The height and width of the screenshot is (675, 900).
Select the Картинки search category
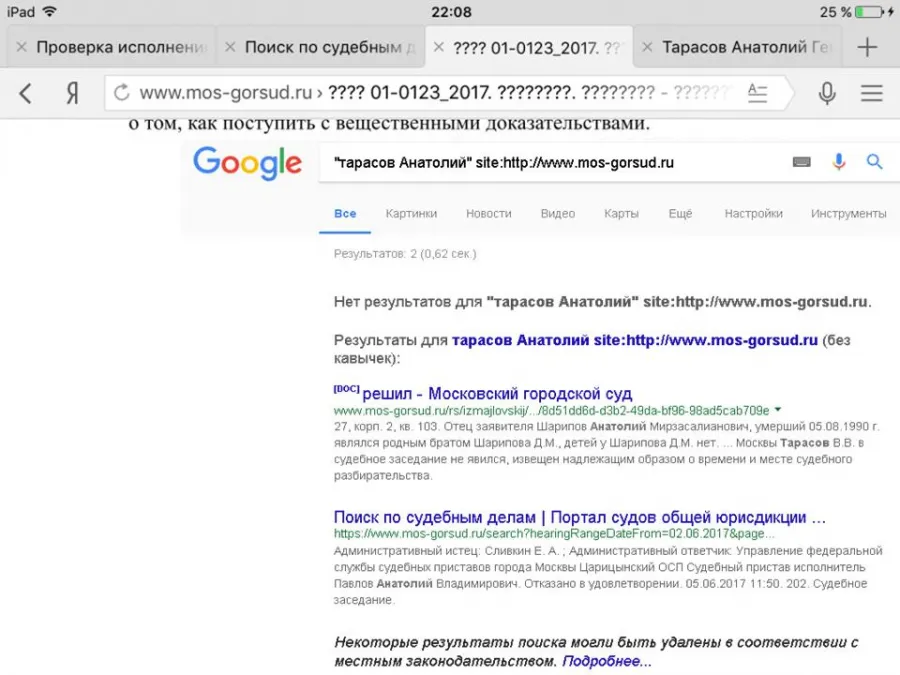click(411, 214)
